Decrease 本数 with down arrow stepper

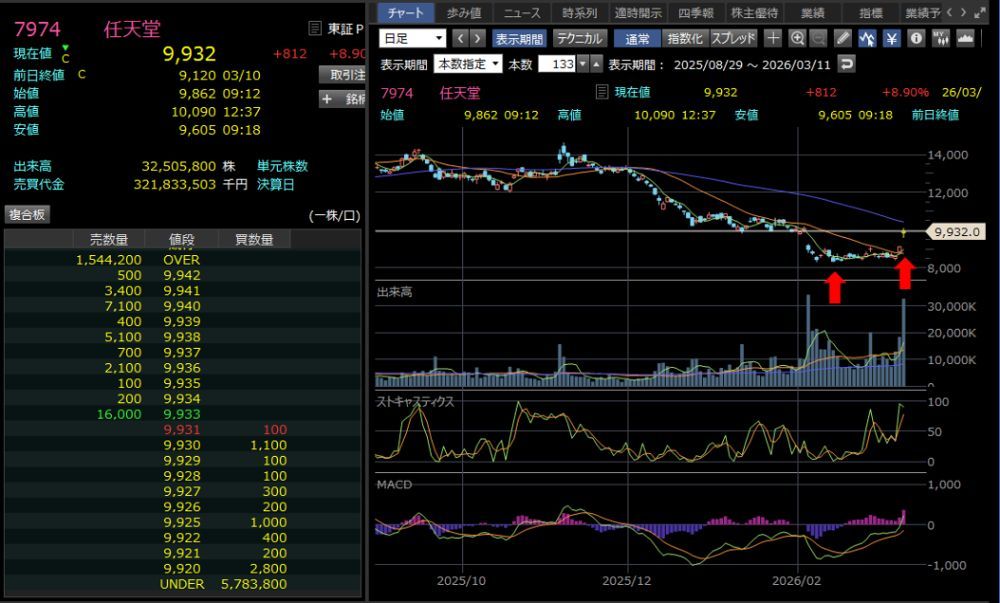click(582, 64)
